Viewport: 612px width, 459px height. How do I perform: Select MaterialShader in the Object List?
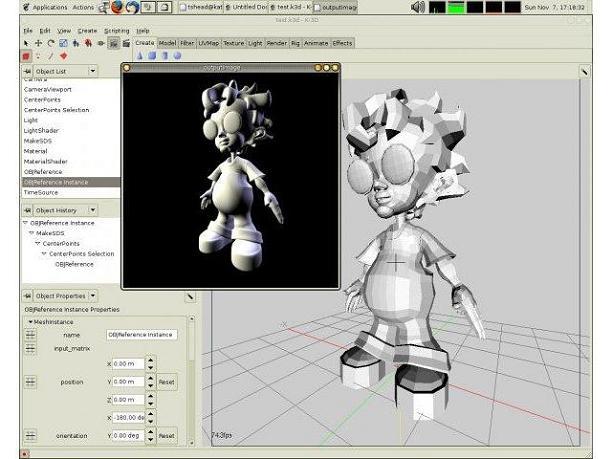(x=44, y=161)
